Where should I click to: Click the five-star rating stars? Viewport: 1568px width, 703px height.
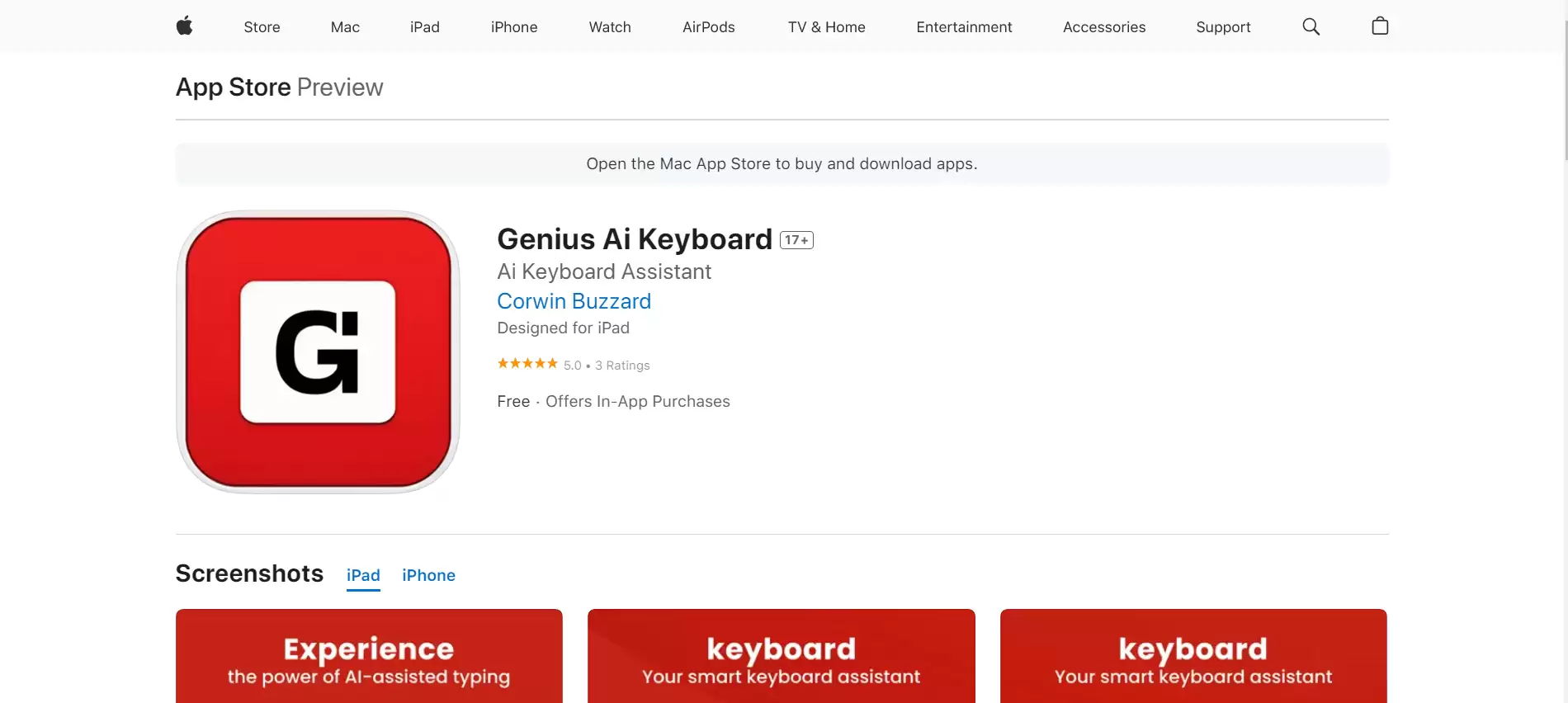tap(527, 363)
